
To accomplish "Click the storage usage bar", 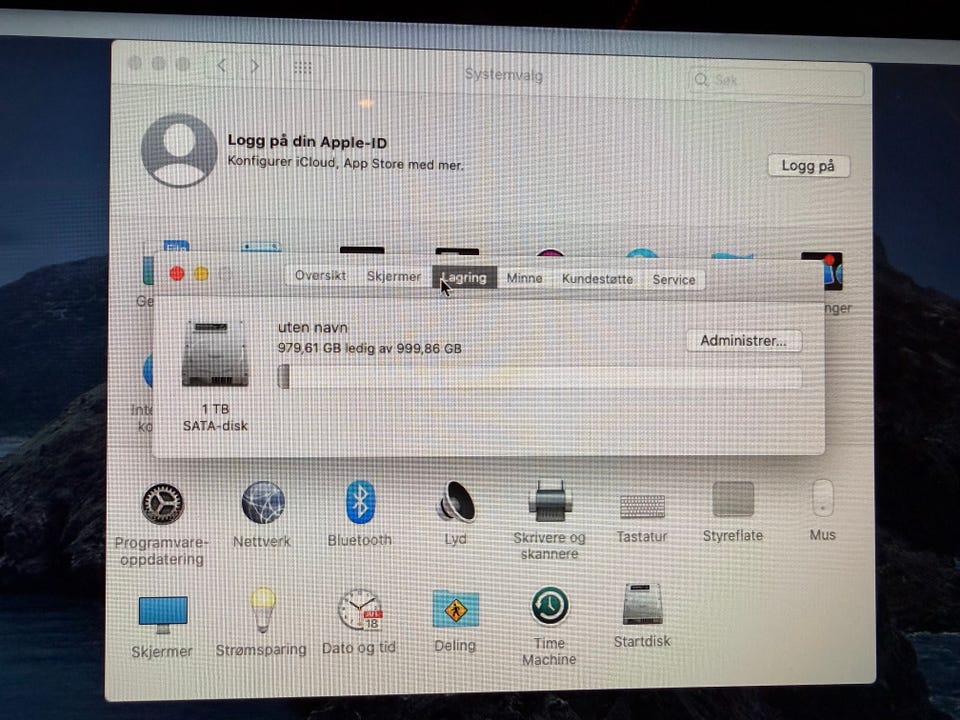I will tap(539, 377).
